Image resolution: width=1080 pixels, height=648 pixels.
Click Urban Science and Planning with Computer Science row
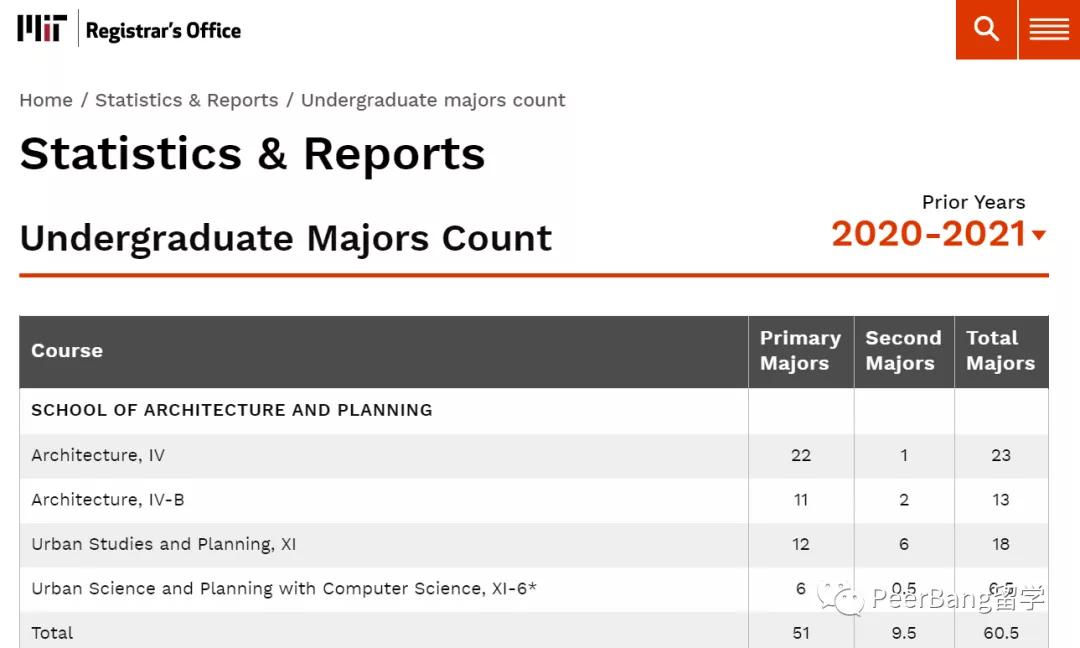coord(284,588)
